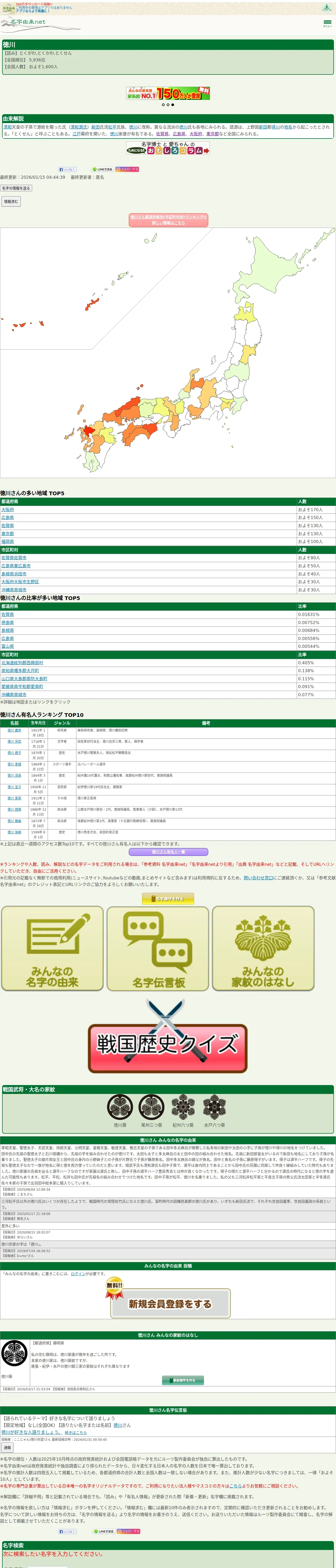Open the 広島県東広島市 link
This screenshot has width=336, height=1568.
16,566
